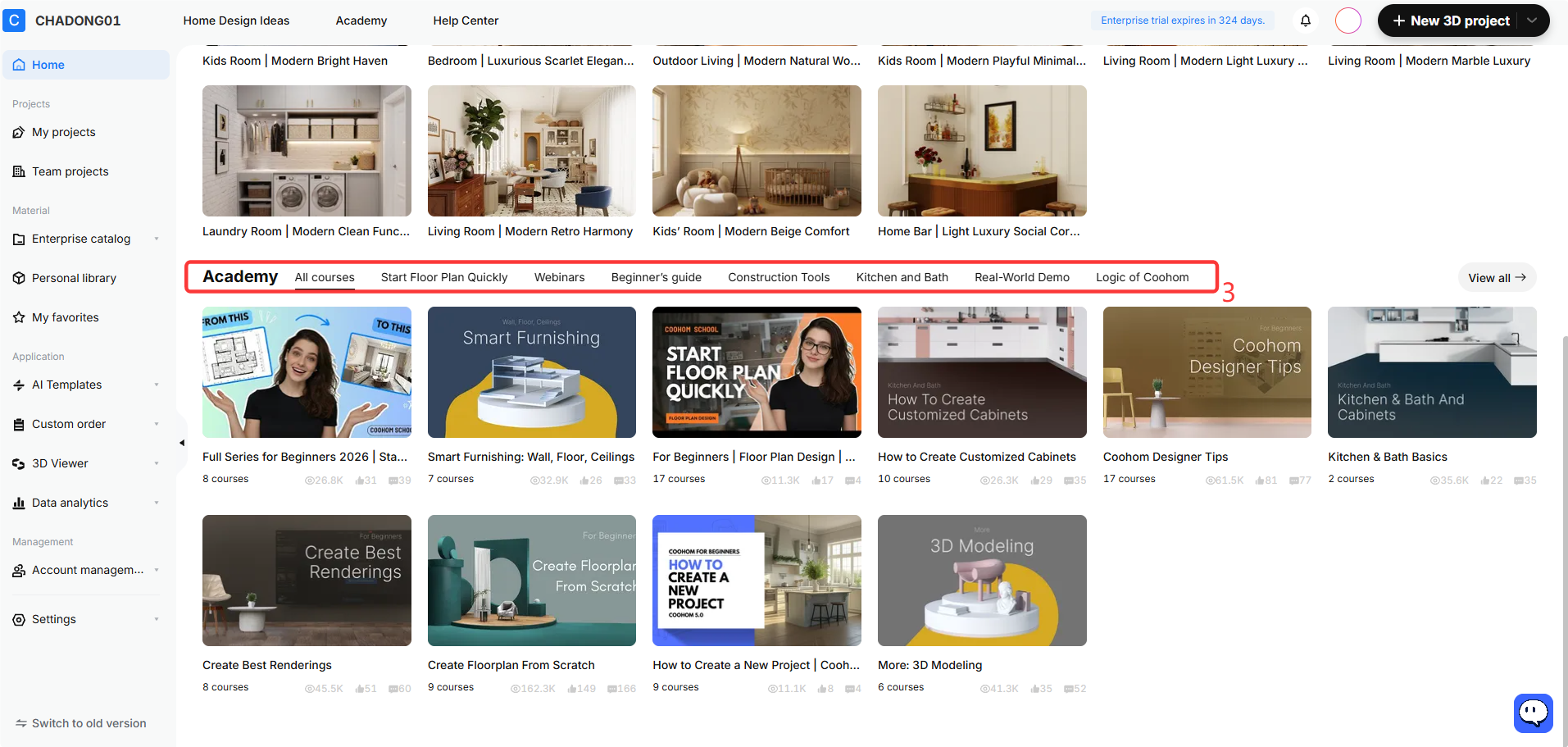This screenshot has width=1568, height=747.
Task: Click the 'Full Series for Beginners 2026' title
Action: coord(305,457)
